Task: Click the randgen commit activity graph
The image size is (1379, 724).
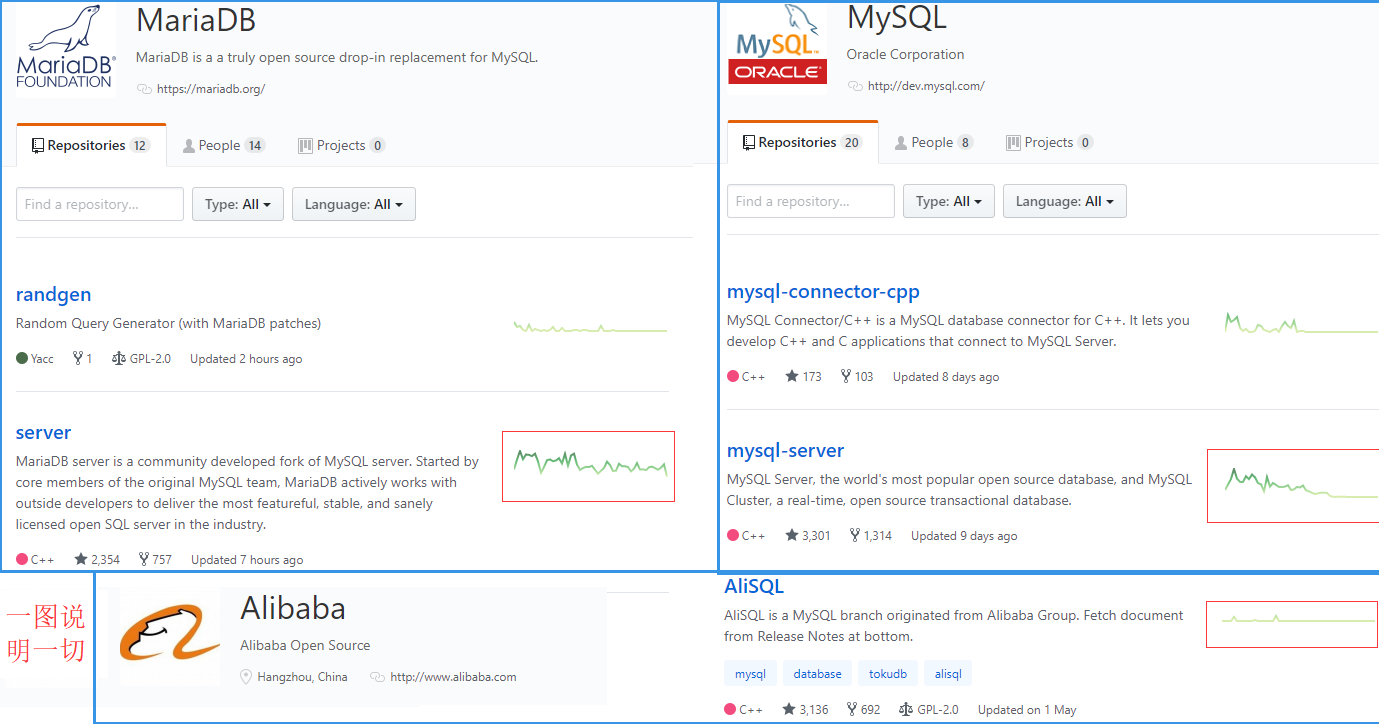Action: click(x=590, y=327)
